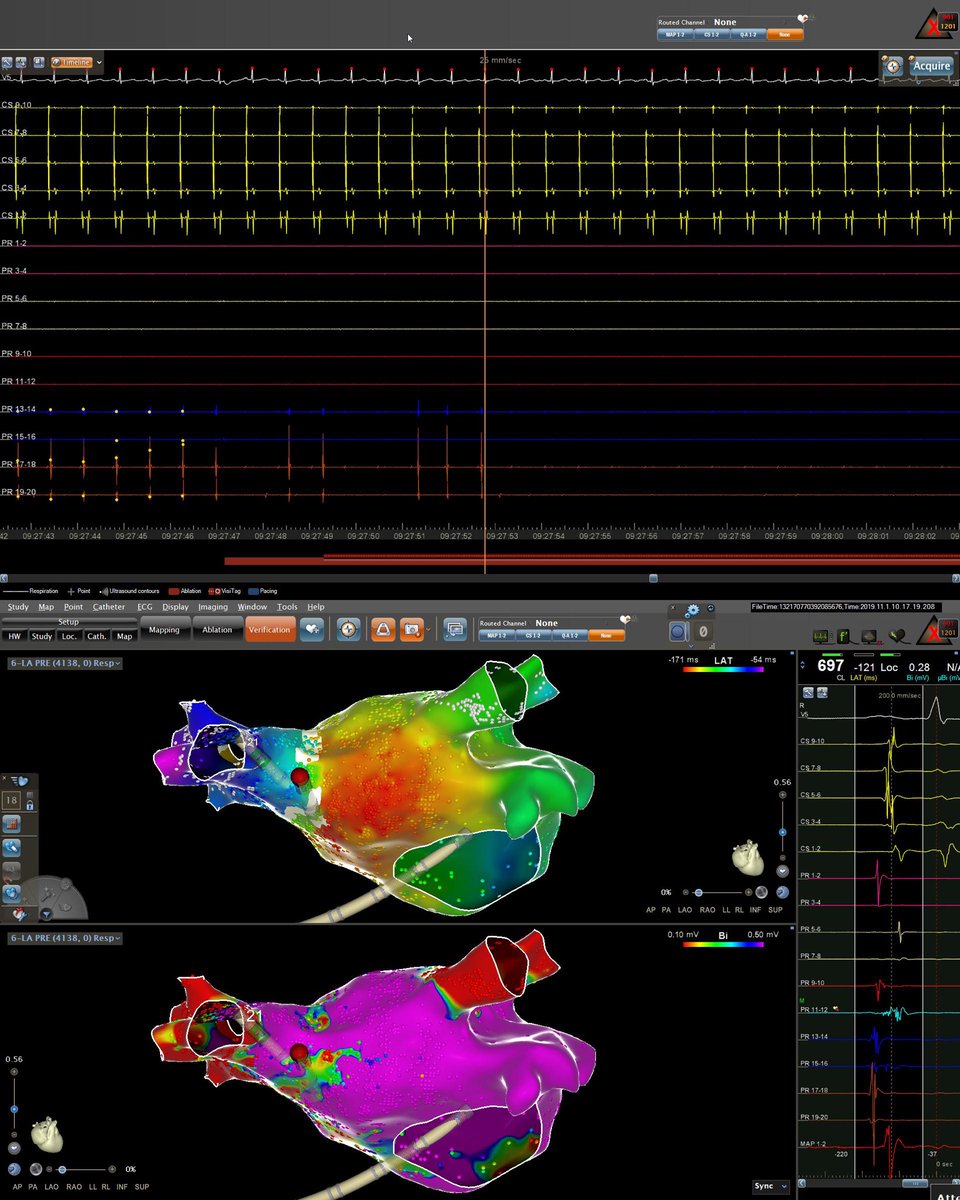960x1200 pixels.
Task: Open the Tools menu
Action: (289, 606)
